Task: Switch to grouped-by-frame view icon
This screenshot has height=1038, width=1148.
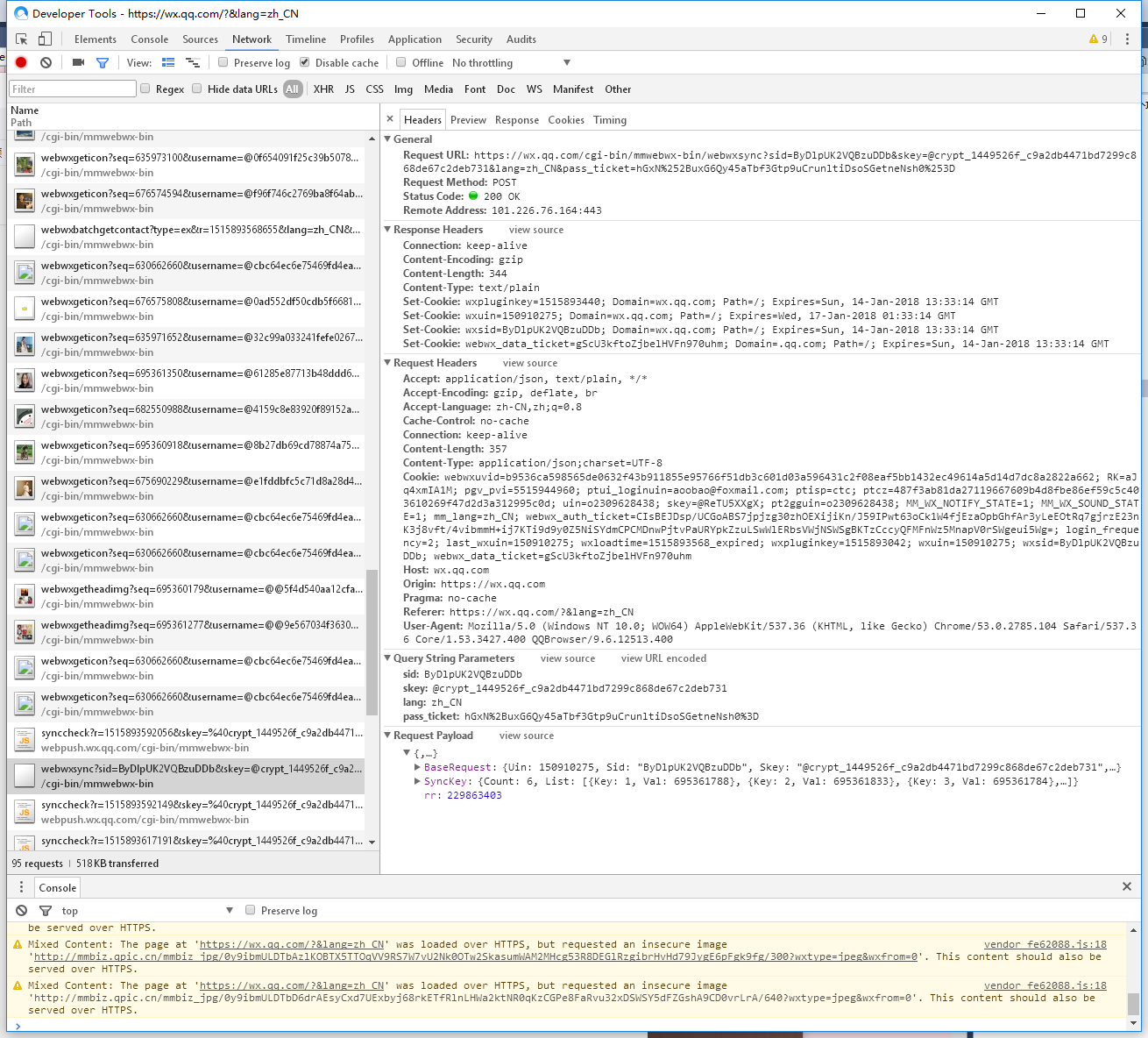Action: tap(193, 62)
